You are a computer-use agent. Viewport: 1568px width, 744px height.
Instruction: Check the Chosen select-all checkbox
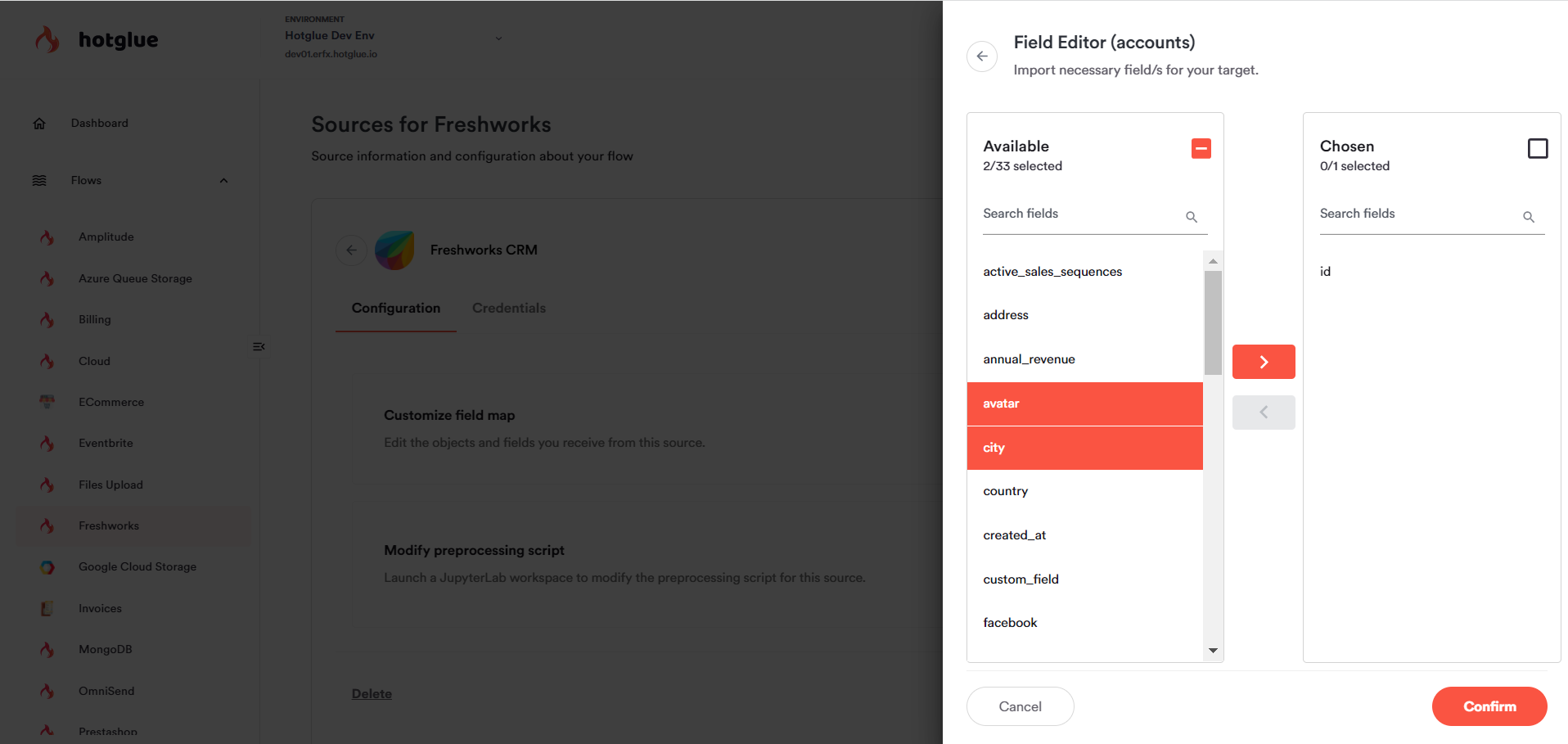(1537, 148)
